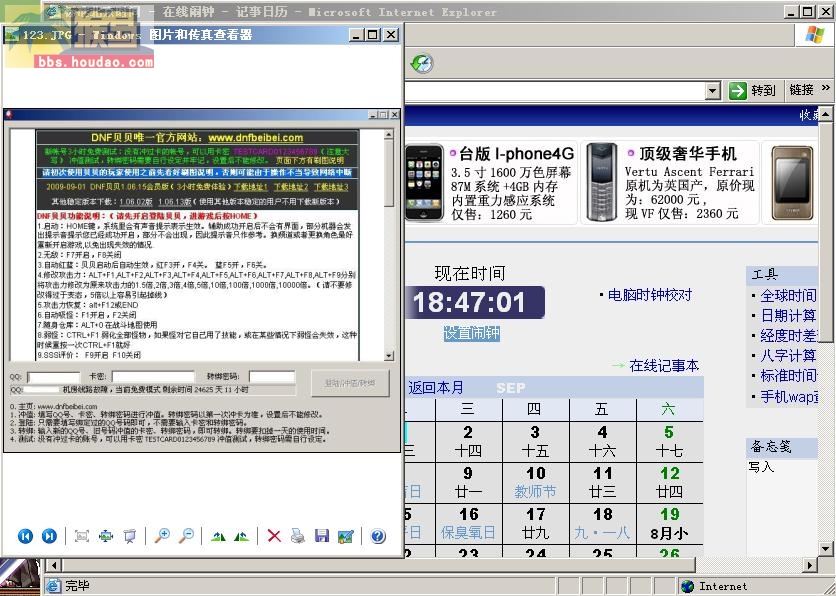
Task: Click the Internet zone globe in status bar
Action: click(x=688, y=586)
